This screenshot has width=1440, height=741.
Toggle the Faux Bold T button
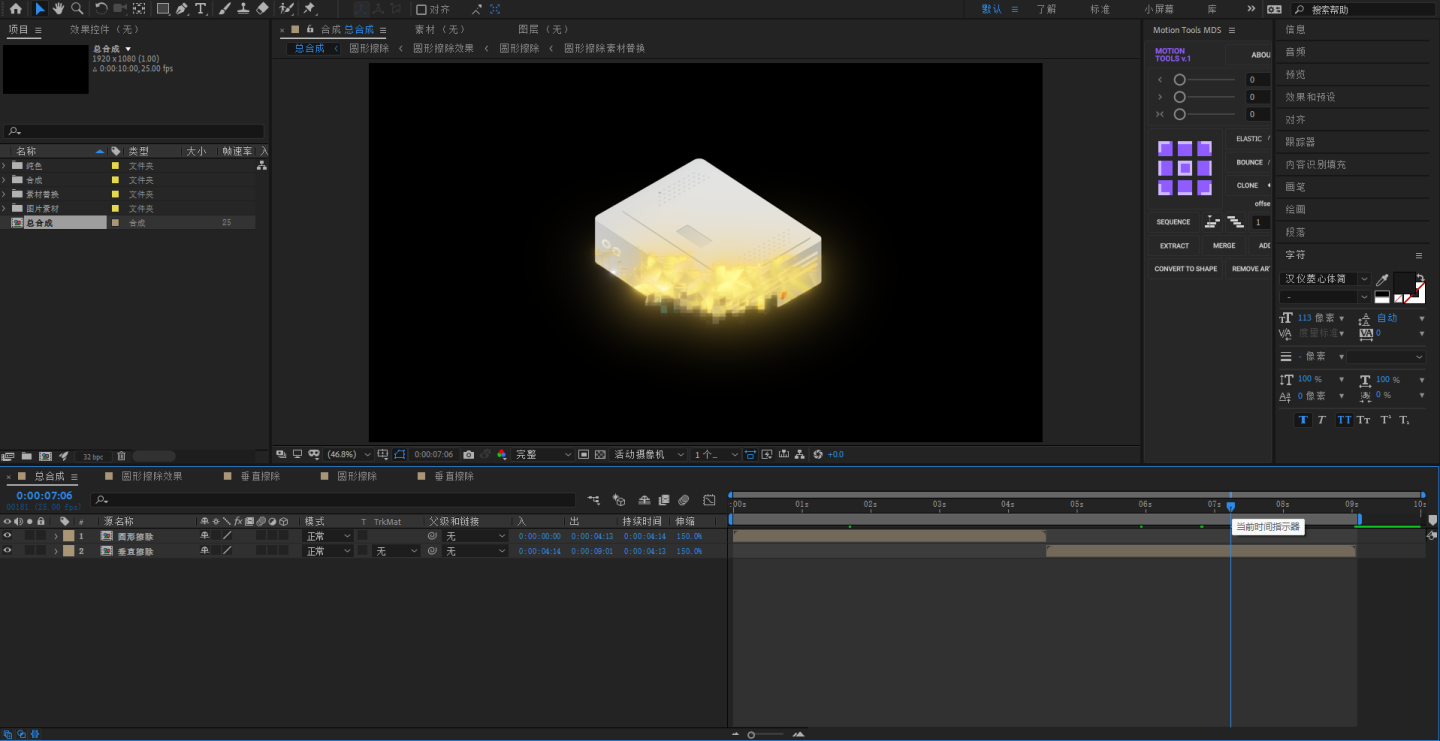point(1303,420)
